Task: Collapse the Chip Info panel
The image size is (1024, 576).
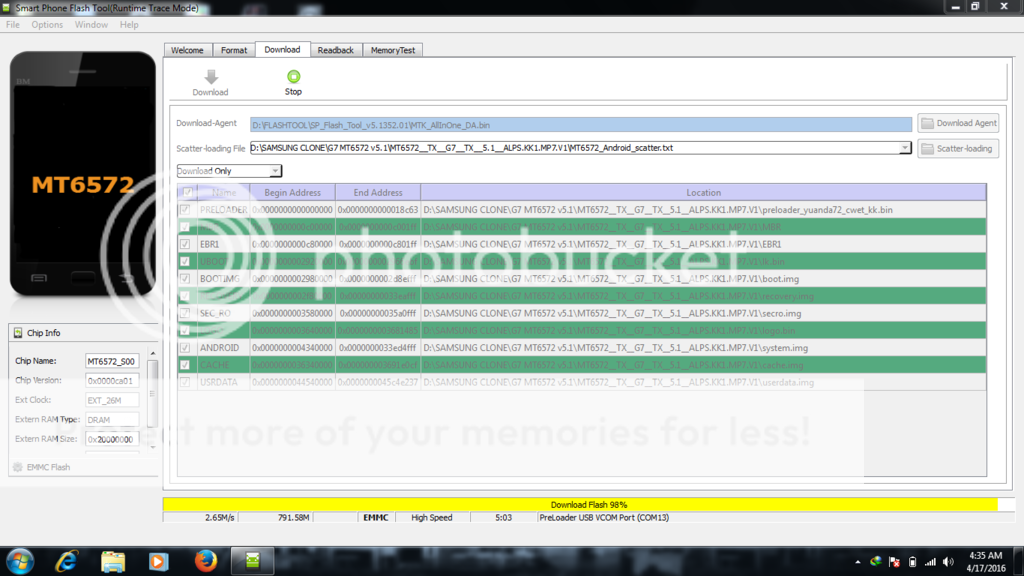Action: tap(16, 333)
